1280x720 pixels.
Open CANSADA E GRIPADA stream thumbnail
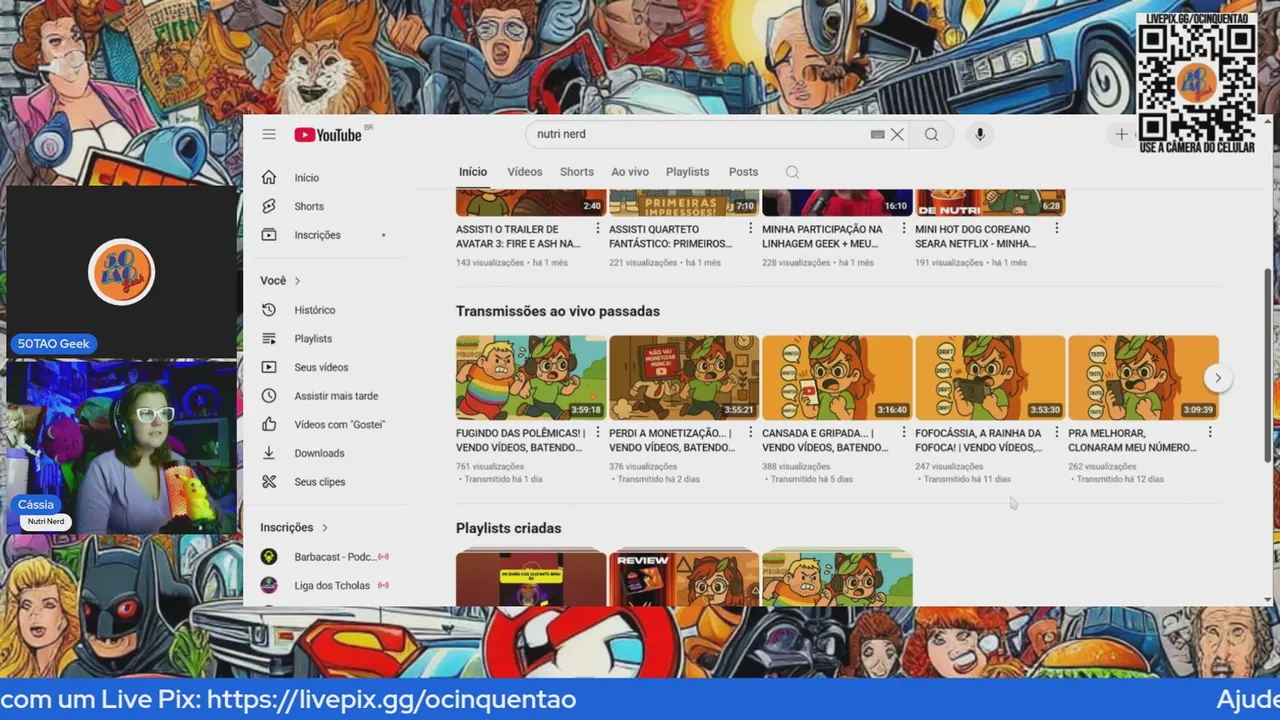(x=837, y=377)
